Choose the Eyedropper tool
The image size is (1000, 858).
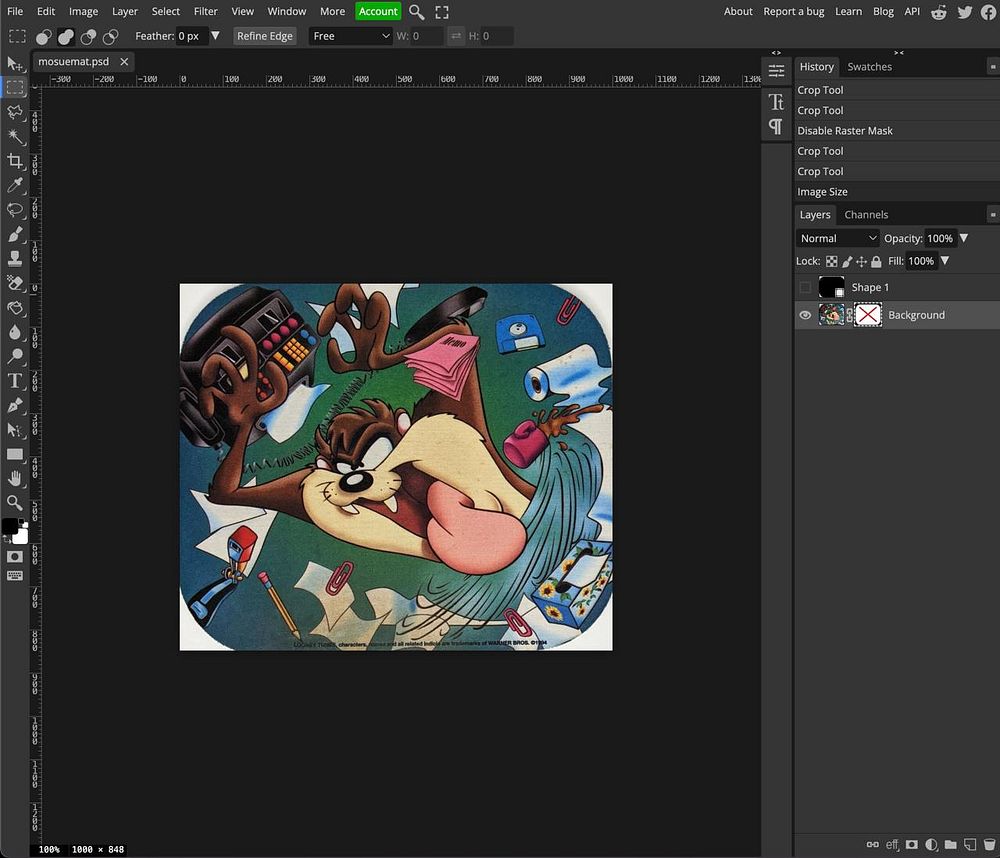(15, 186)
